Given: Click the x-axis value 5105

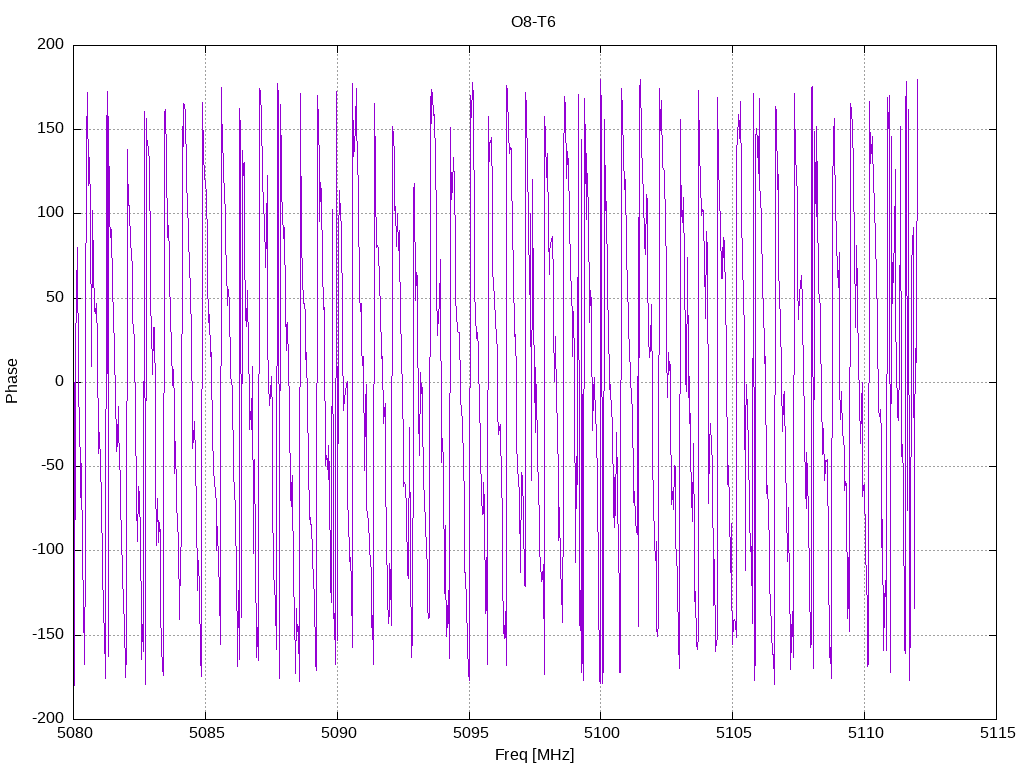Looking at the screenshot, I should click(x=734, y=733).
